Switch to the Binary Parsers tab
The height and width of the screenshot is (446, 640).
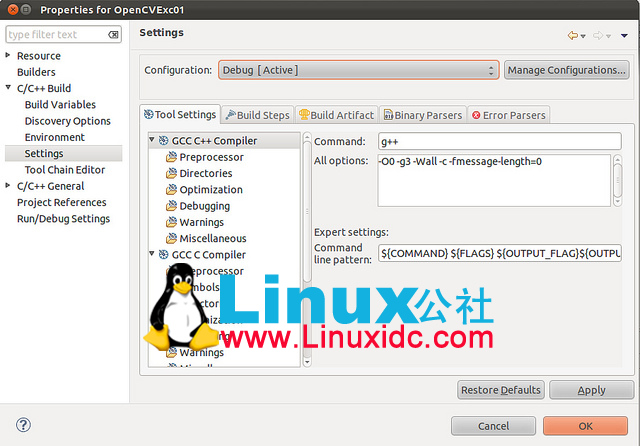click(x=423, y=115)
